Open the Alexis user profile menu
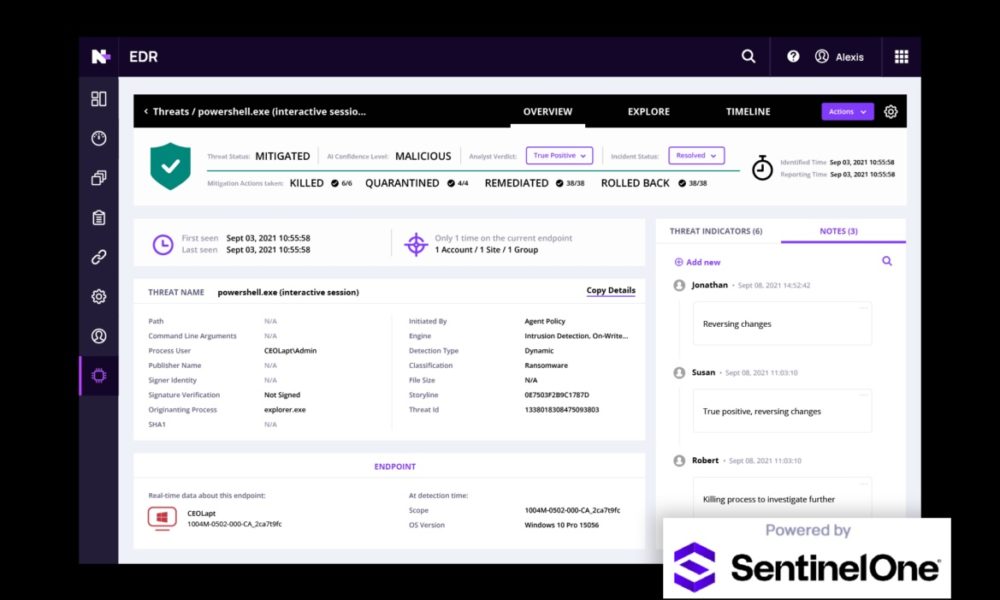1000x600 pixels. [x=839, y=57]
